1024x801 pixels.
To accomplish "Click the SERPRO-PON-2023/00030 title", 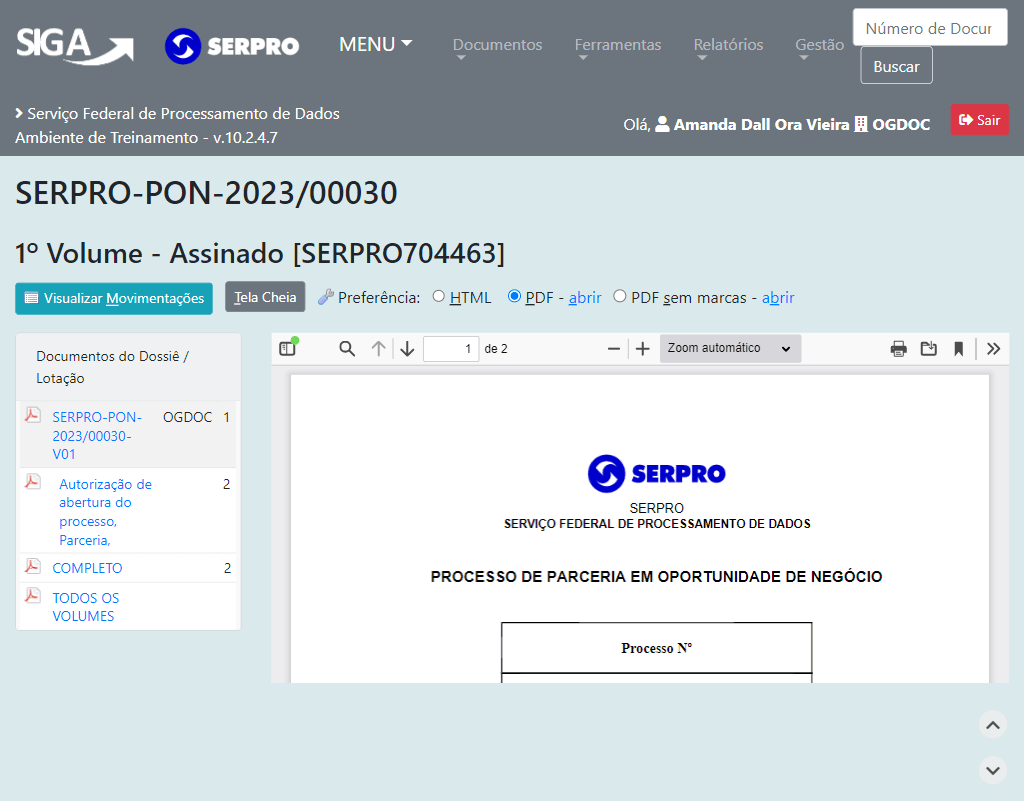I will point(206,193).
